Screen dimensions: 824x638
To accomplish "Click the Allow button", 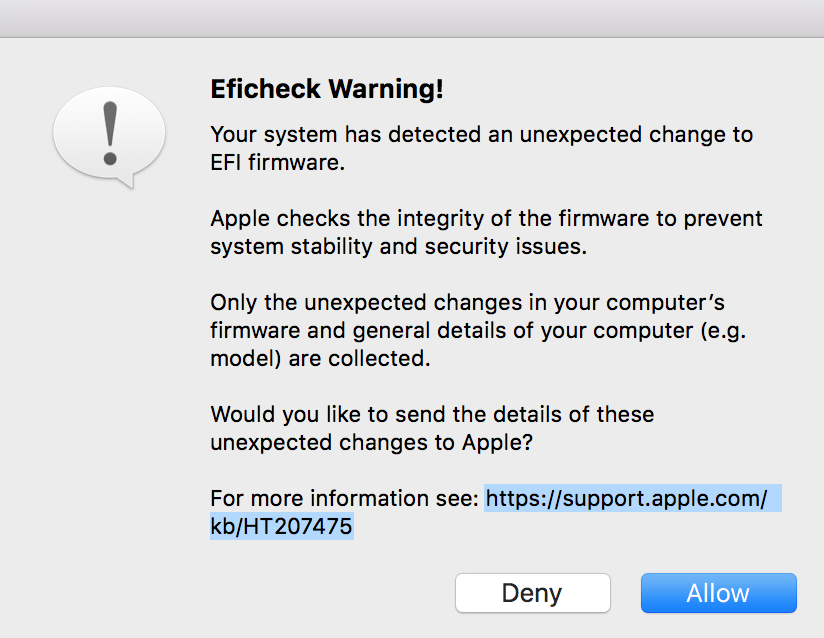I will (x=718, y=593).
